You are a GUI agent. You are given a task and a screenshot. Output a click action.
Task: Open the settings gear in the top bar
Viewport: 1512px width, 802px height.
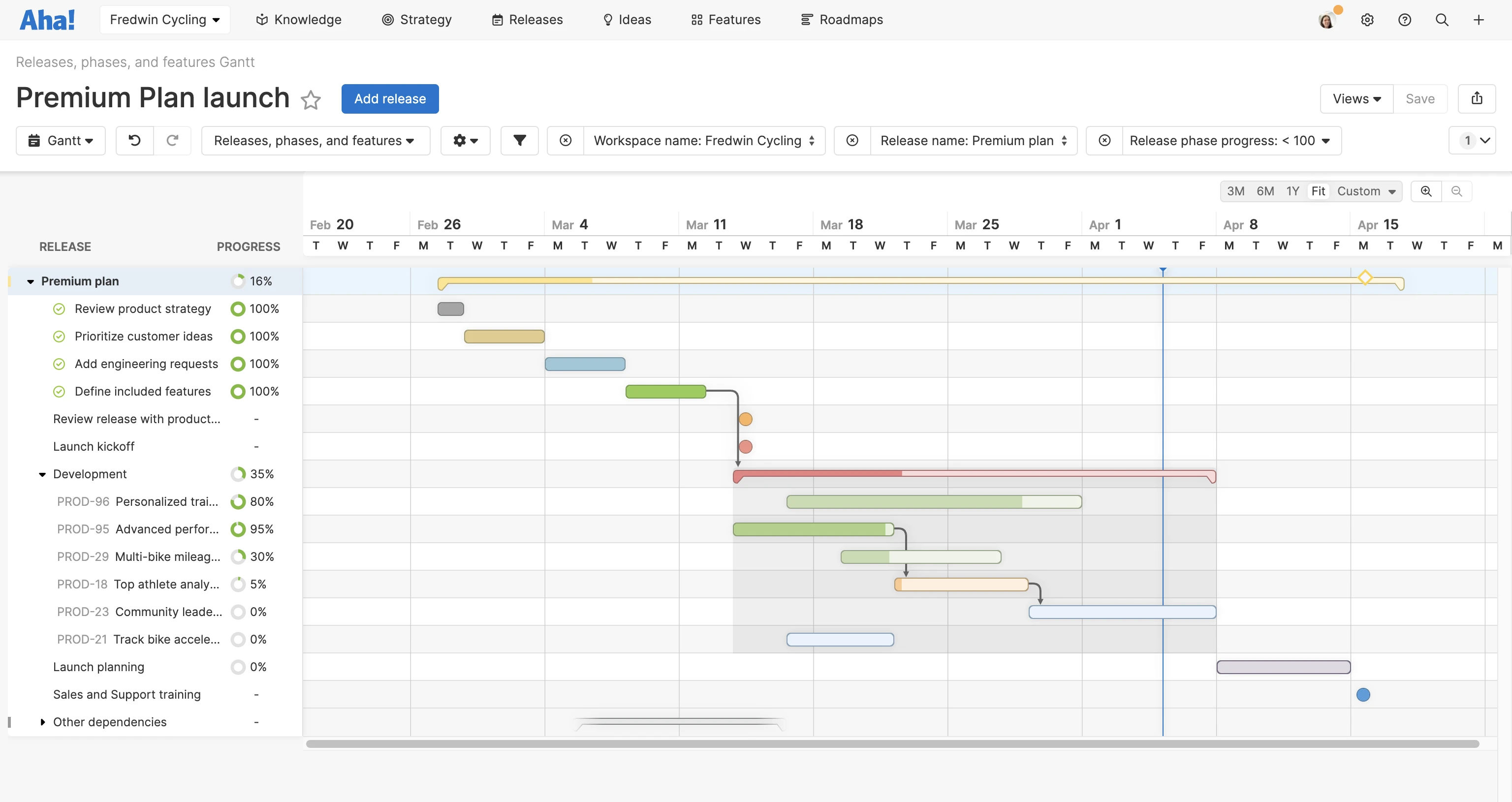click(1368, 19)
